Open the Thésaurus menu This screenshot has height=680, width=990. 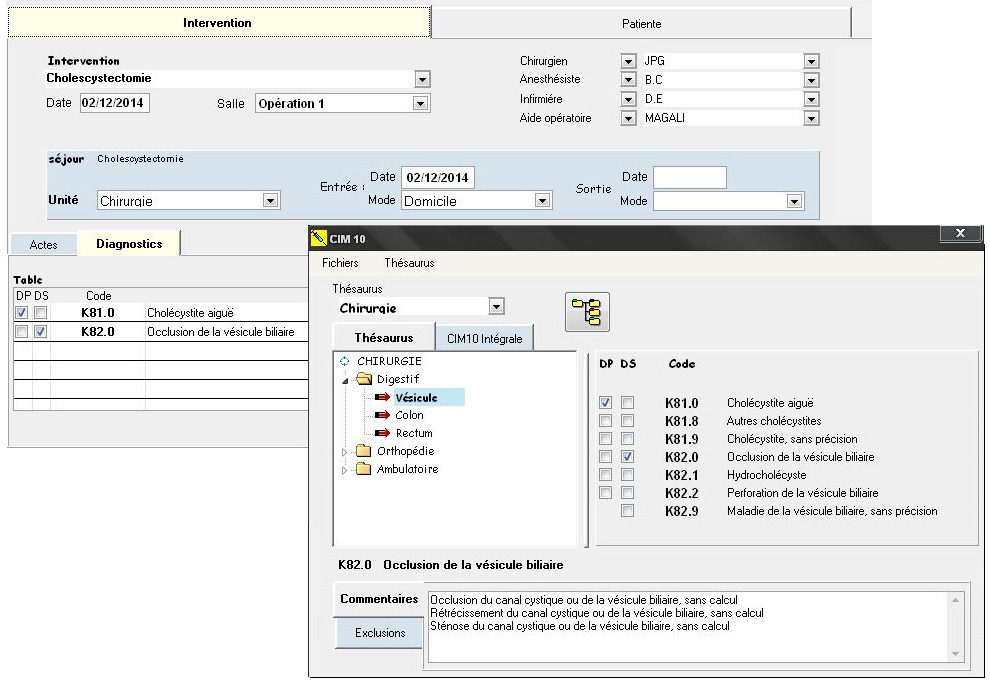pos(409,263)
